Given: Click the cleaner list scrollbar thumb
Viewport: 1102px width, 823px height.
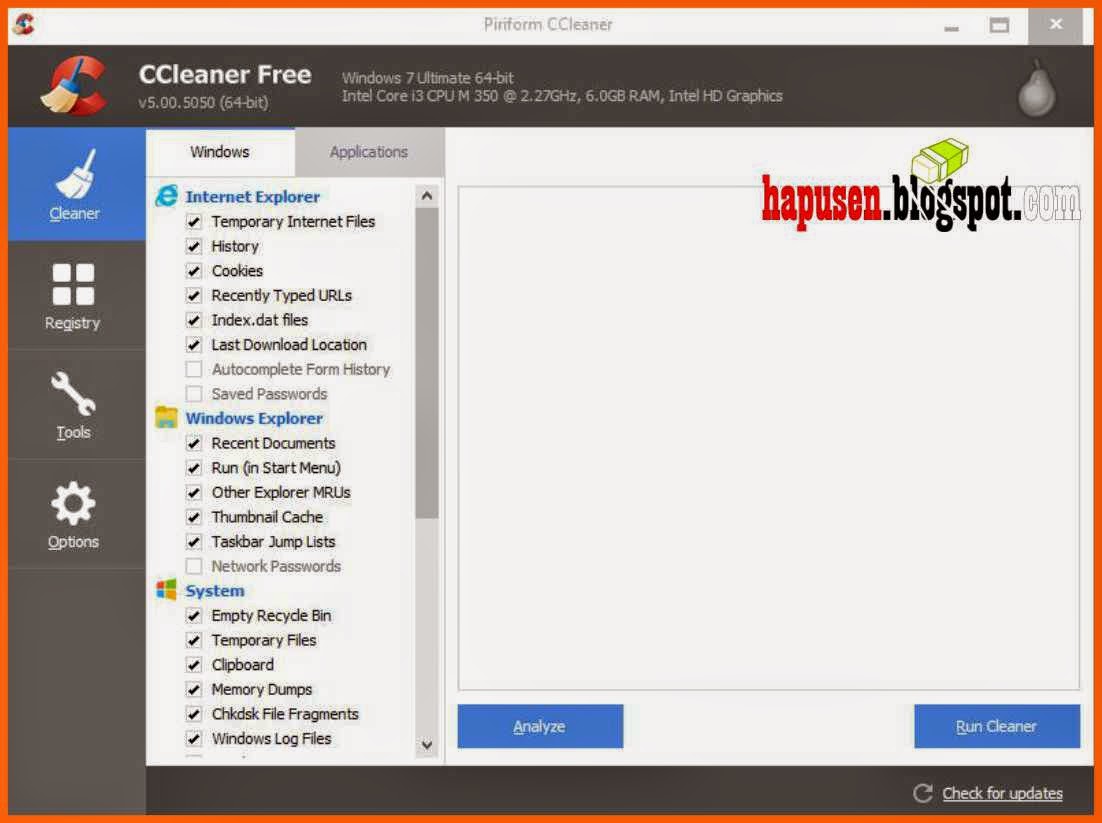Looking at the screenshot, I should [427, 363].
